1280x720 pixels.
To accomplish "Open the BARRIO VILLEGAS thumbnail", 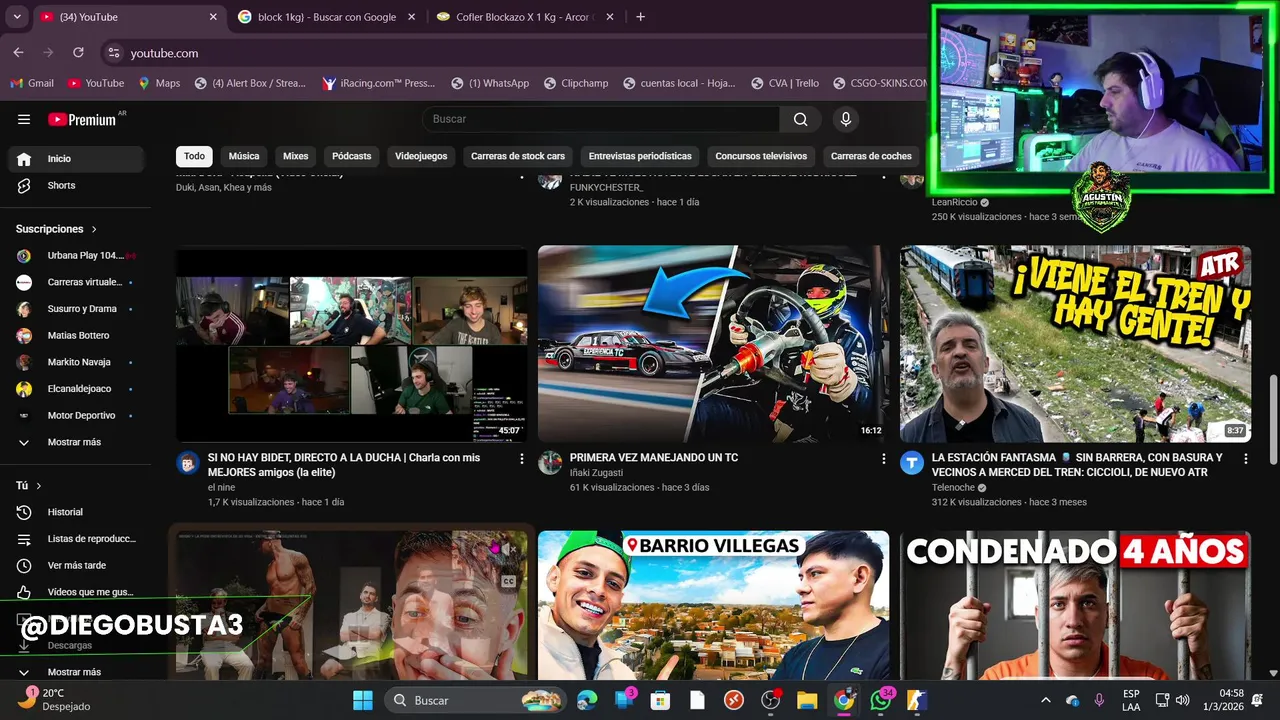I will (x=713, y=606).
